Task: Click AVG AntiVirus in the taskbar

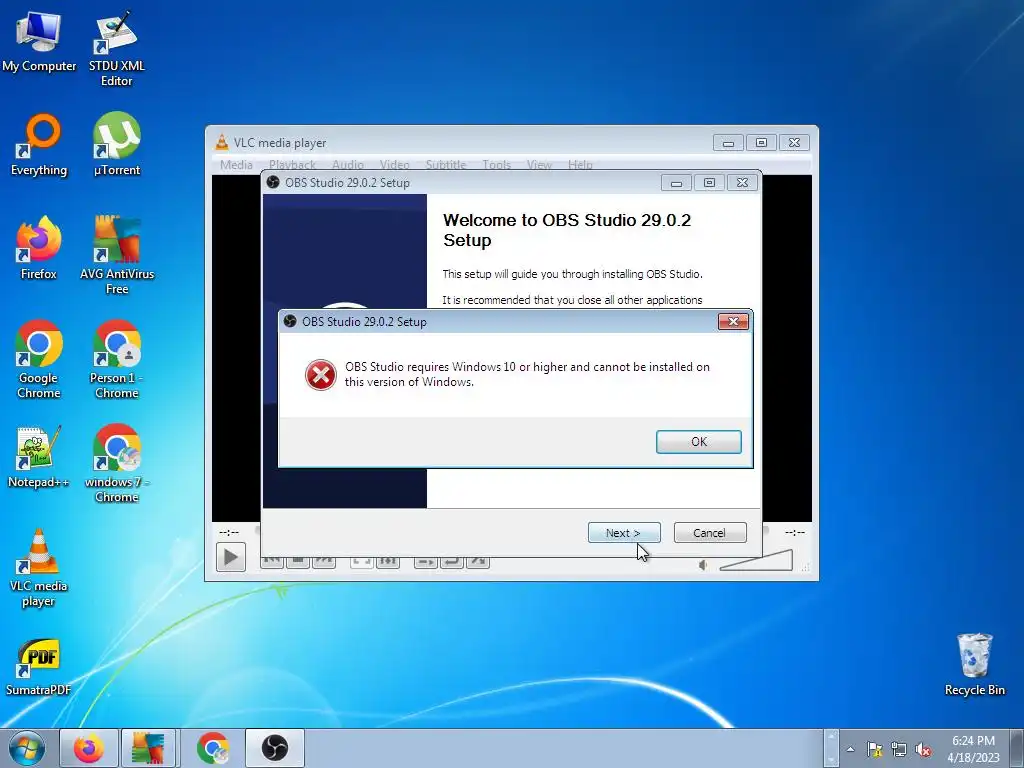Action: coord(148,748)
